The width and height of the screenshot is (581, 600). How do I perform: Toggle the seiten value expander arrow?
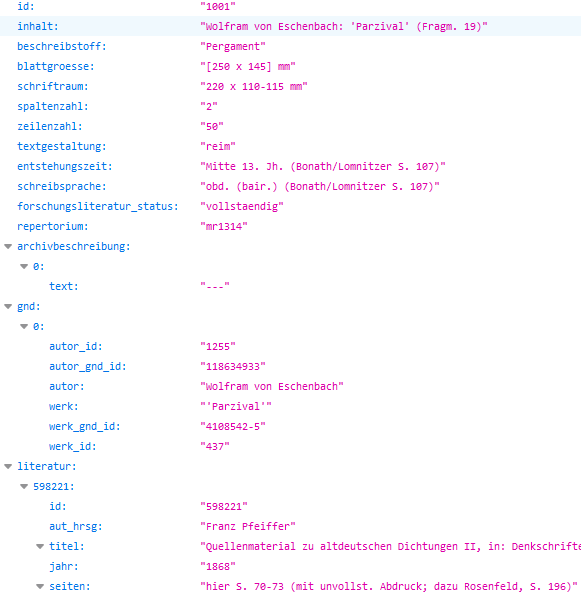click(x=40, y=587)
